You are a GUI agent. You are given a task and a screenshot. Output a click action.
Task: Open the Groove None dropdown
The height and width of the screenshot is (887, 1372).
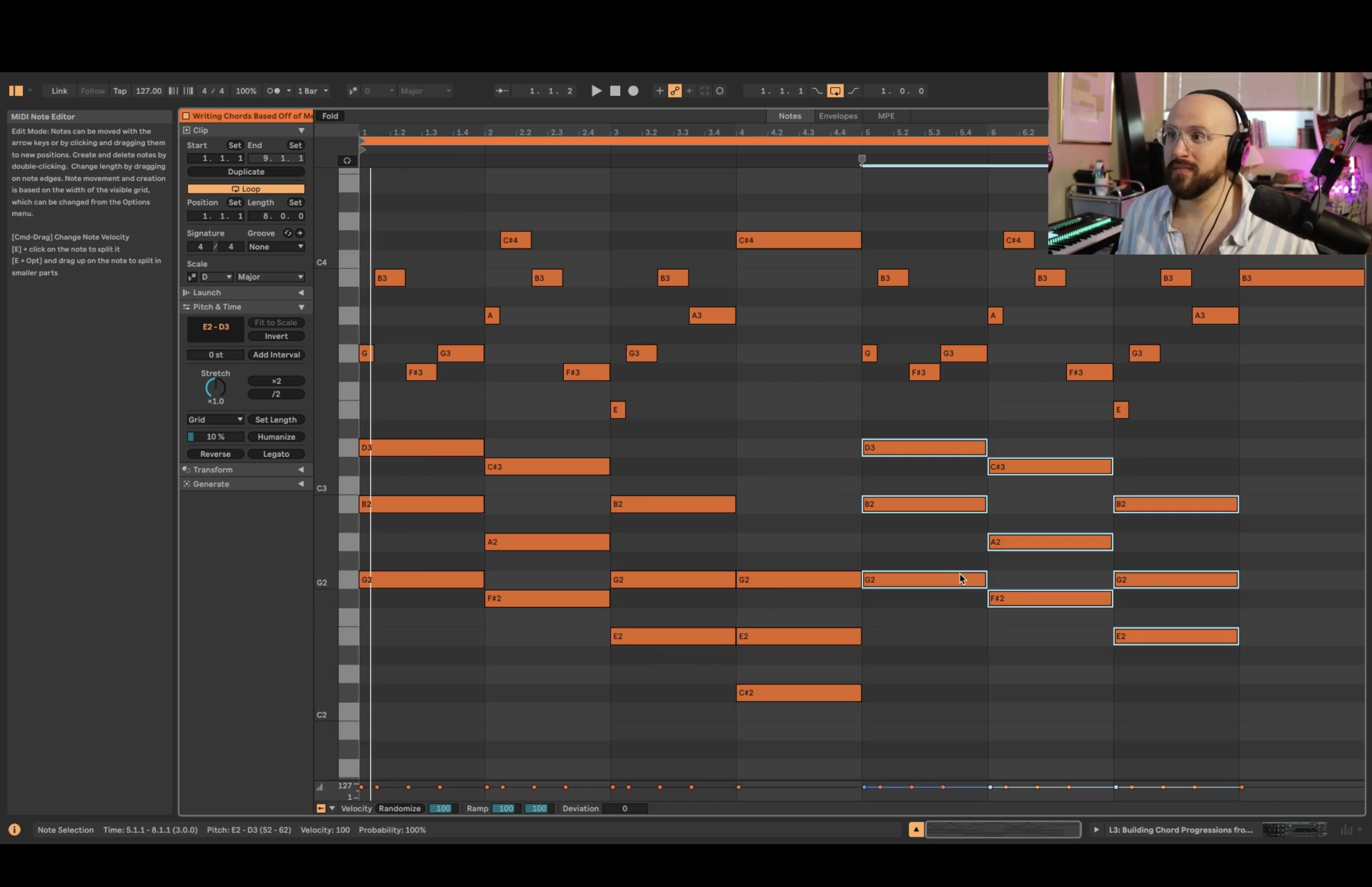click(276, 247)
